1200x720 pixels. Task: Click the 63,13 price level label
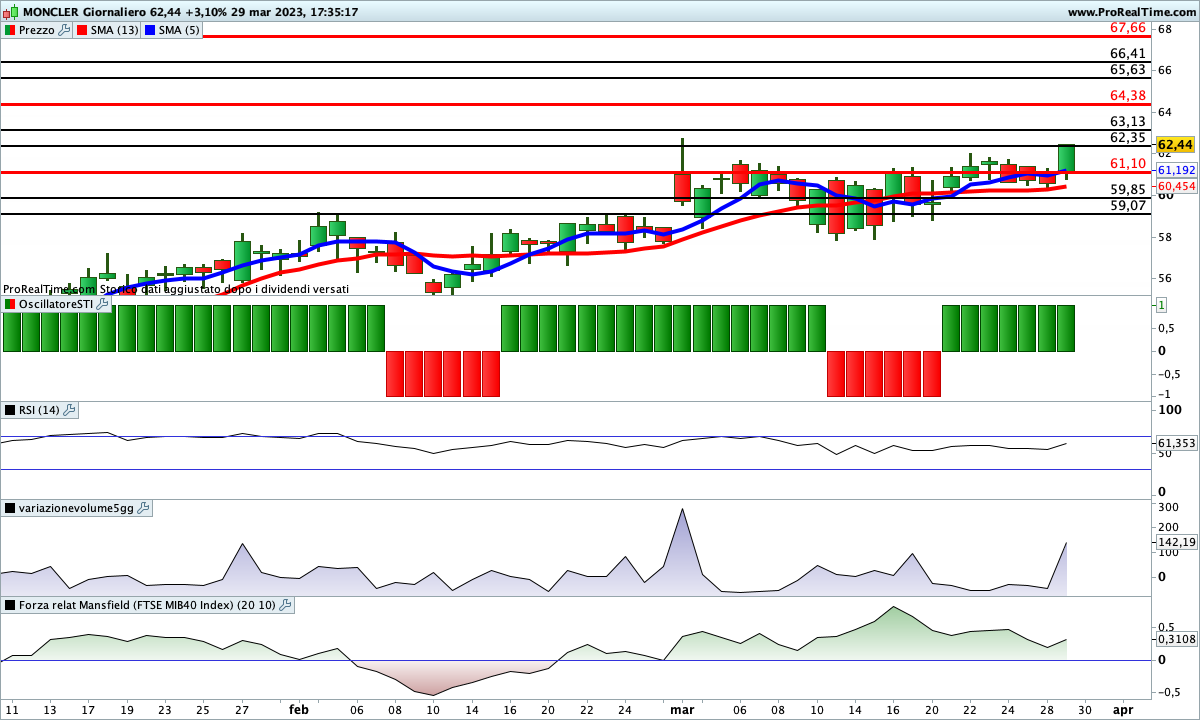(x=1128, y=121)
